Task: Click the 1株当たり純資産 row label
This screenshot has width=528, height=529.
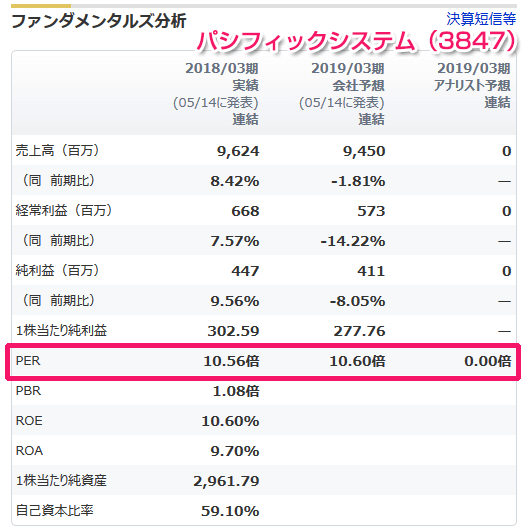Action: [61, 480]
